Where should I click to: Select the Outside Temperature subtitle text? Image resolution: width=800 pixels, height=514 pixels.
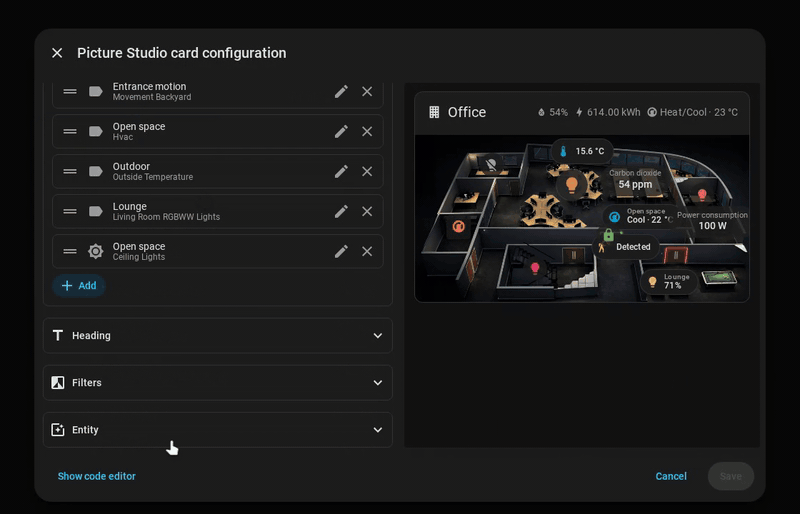tap(153, 177)
